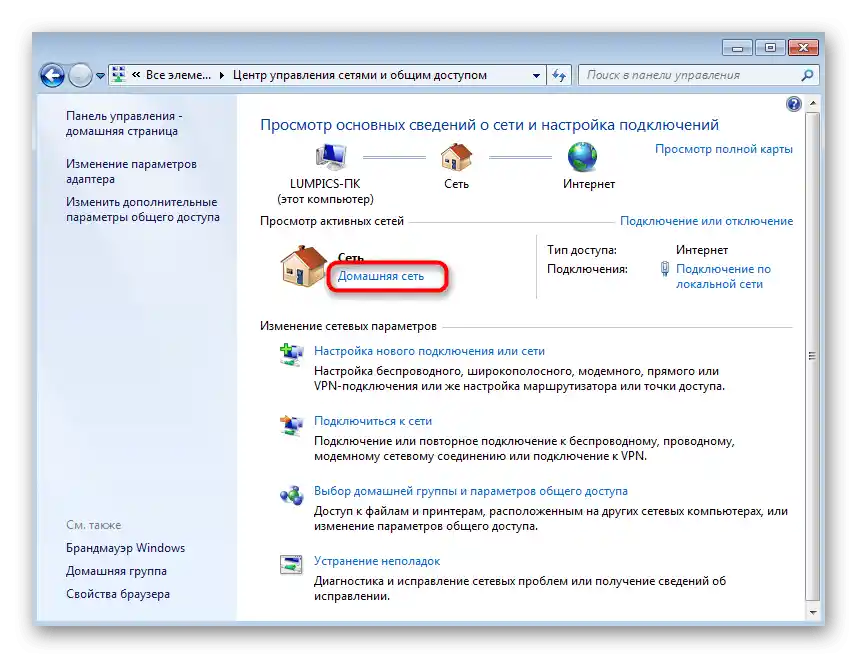The height and width of the screenshot is (658, 857).
Task: Click the house icon under active networks
Action: pos(303,266)
